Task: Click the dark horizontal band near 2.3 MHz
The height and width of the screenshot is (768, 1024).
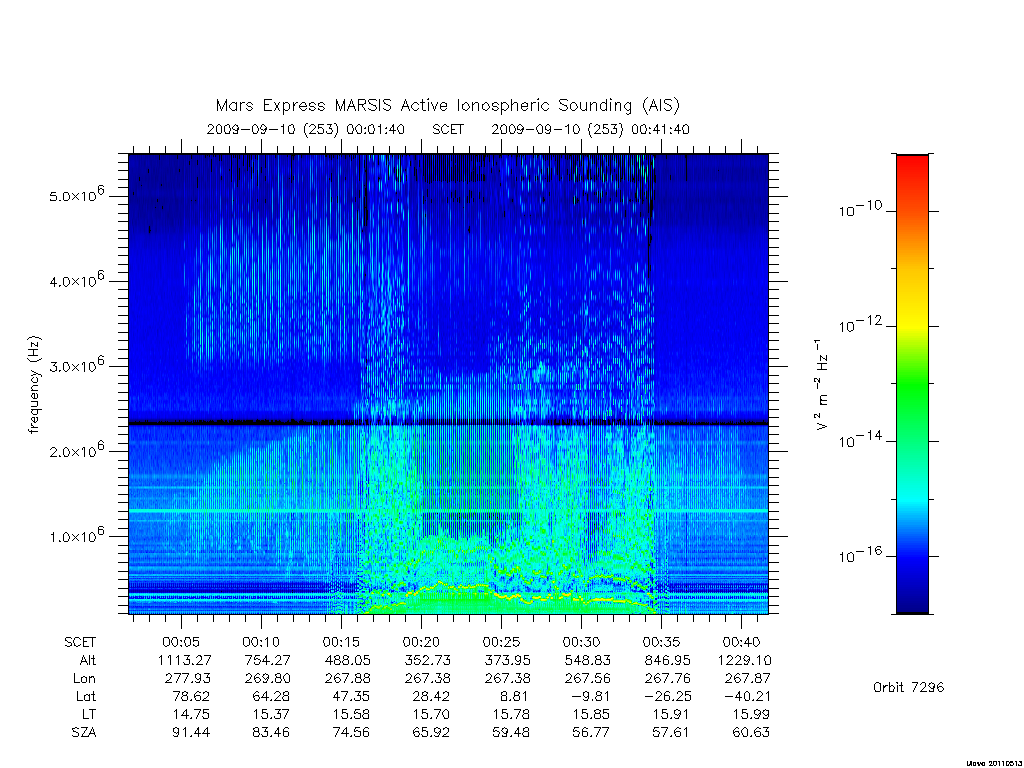Action: [x=448, y=423]
